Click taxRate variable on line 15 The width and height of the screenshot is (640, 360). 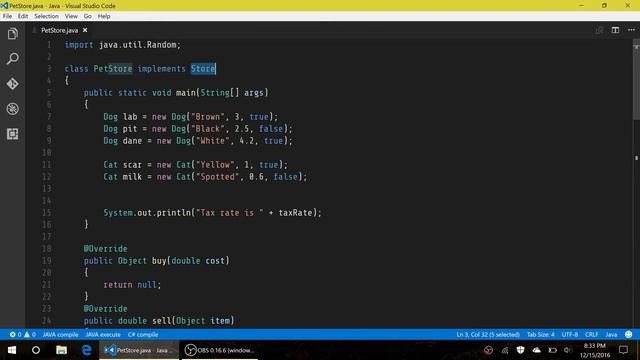click(296, 213)
